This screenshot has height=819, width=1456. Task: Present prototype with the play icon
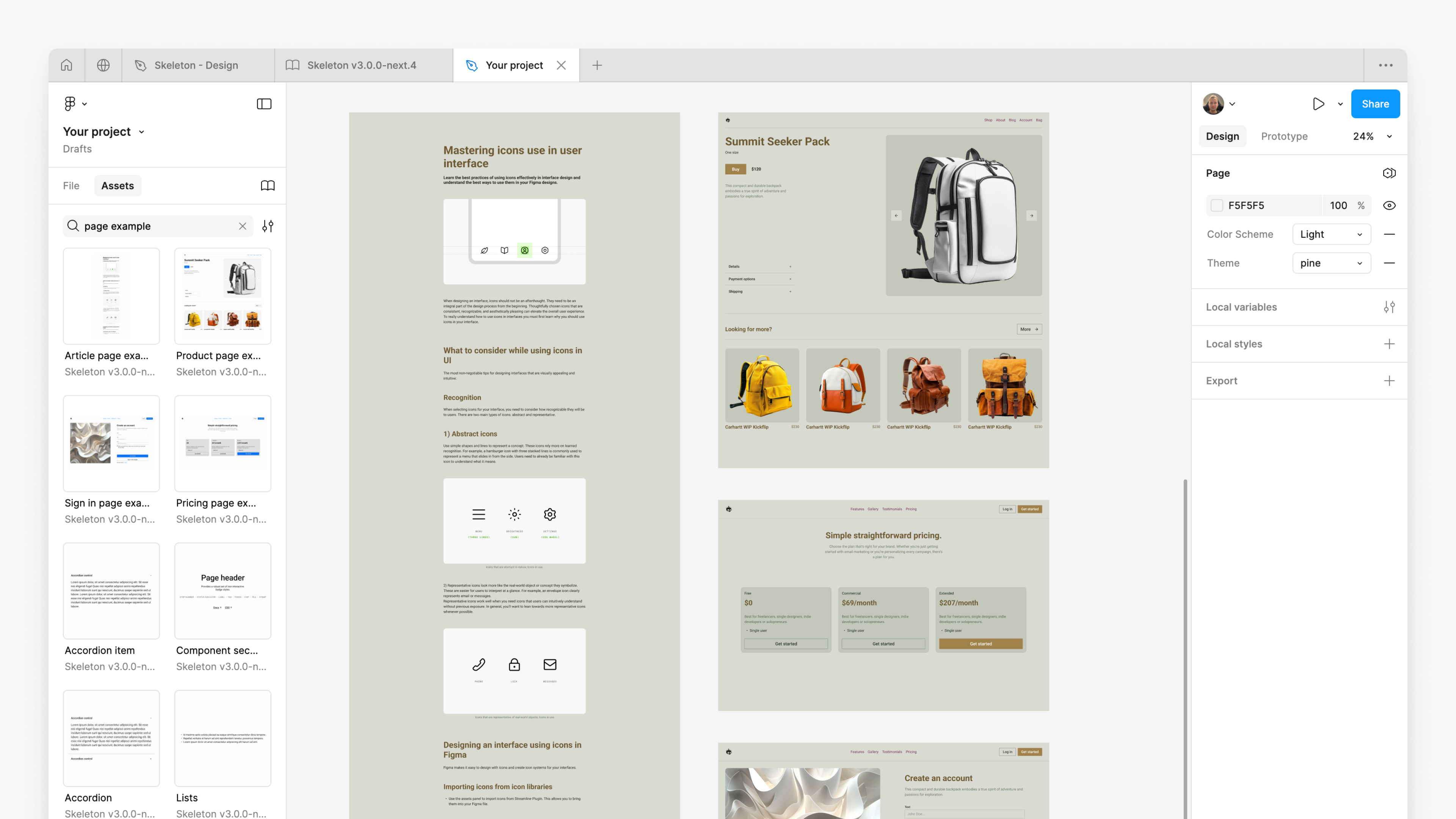coord(1318,104)
